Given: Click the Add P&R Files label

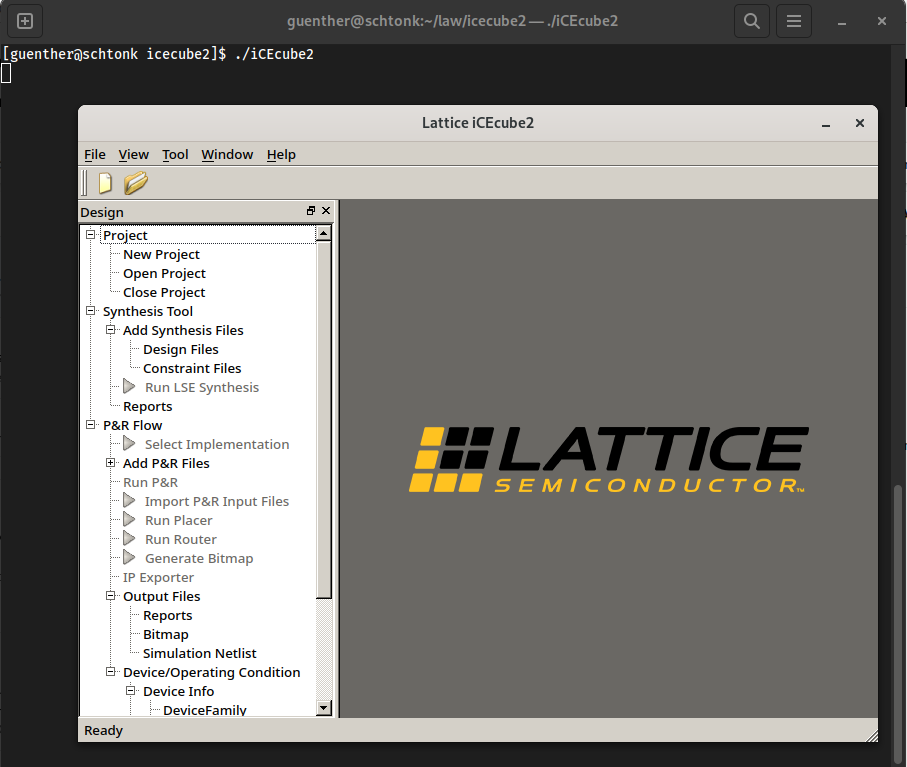Looking at the screenshot, I should (166, 463).
